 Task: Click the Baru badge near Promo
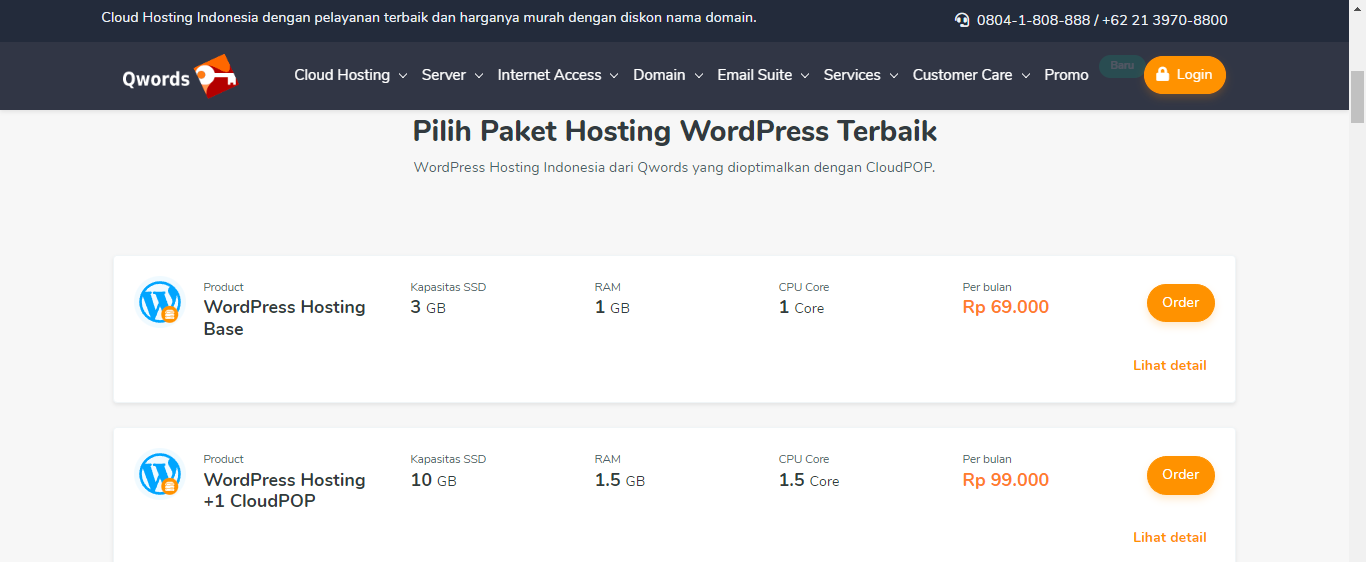coord(1121,65)
